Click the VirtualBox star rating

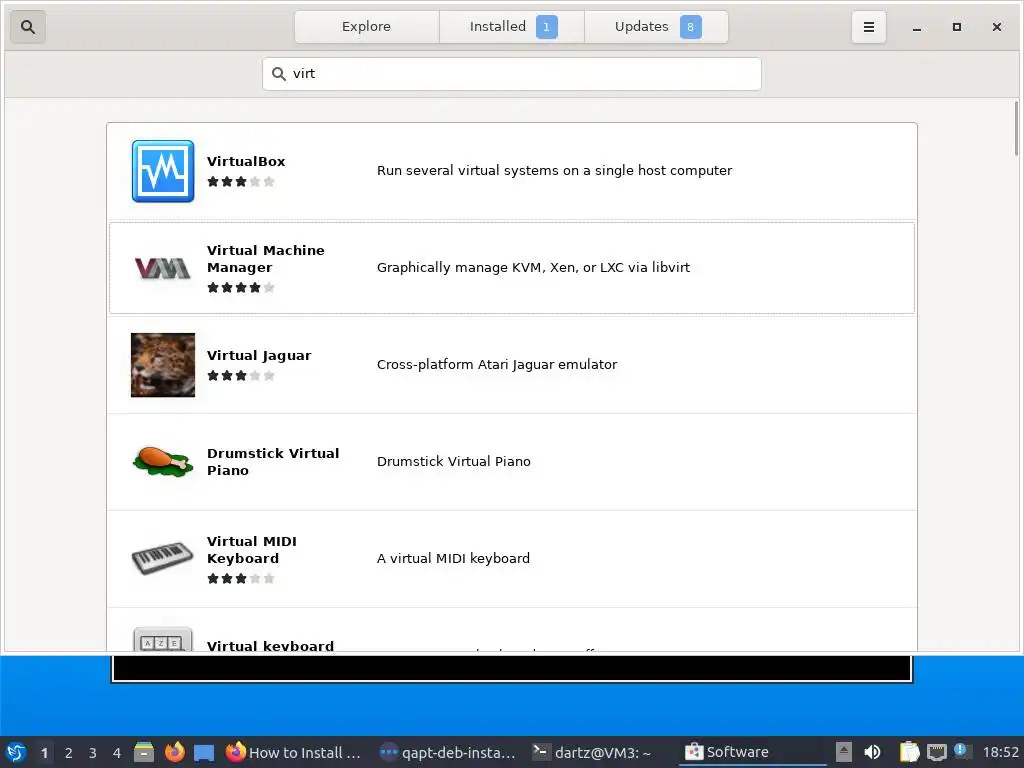[x=241, y=182]
